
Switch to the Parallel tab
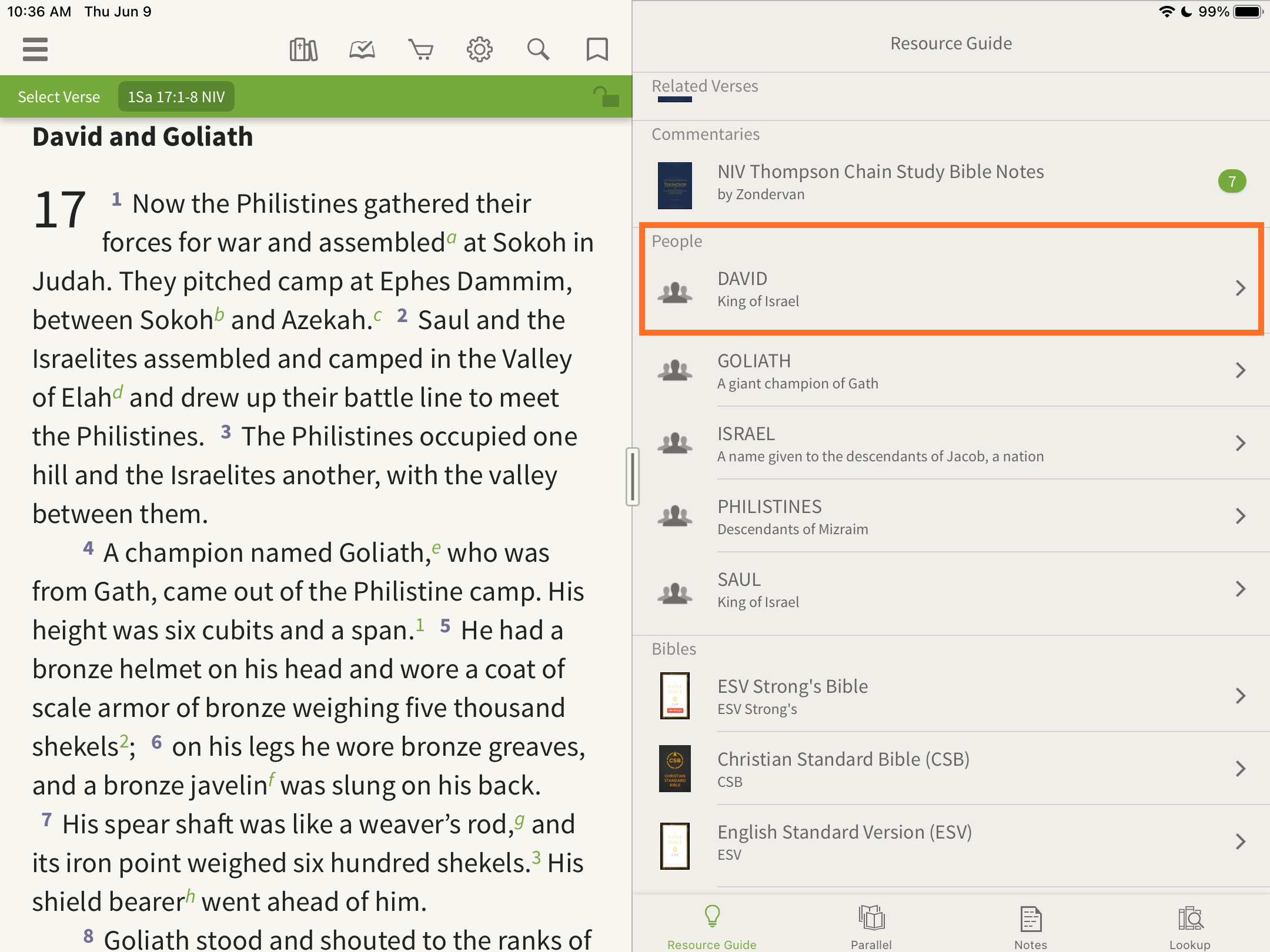coord(871,927)
